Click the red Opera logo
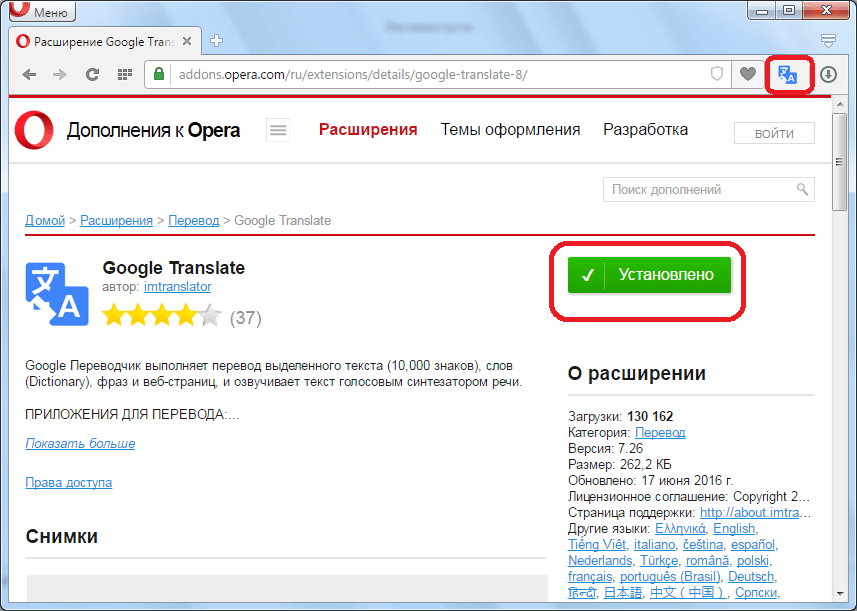Screen dimensions: 857x611 tap(34, 130)
